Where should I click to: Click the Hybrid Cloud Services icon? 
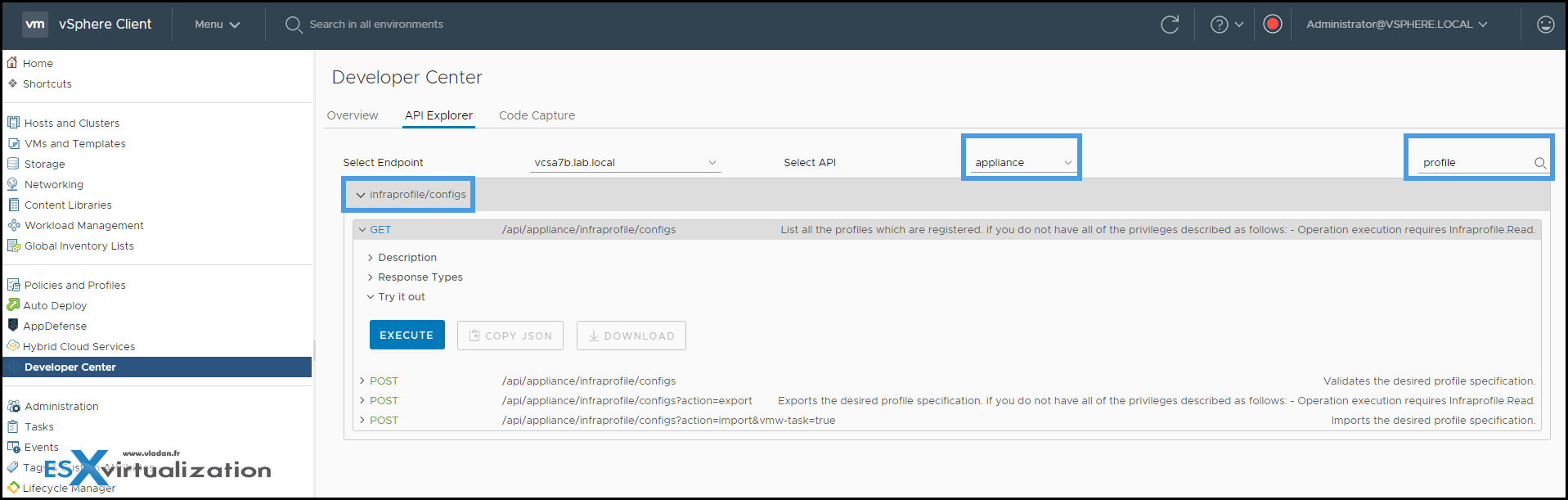click(13, 346)
